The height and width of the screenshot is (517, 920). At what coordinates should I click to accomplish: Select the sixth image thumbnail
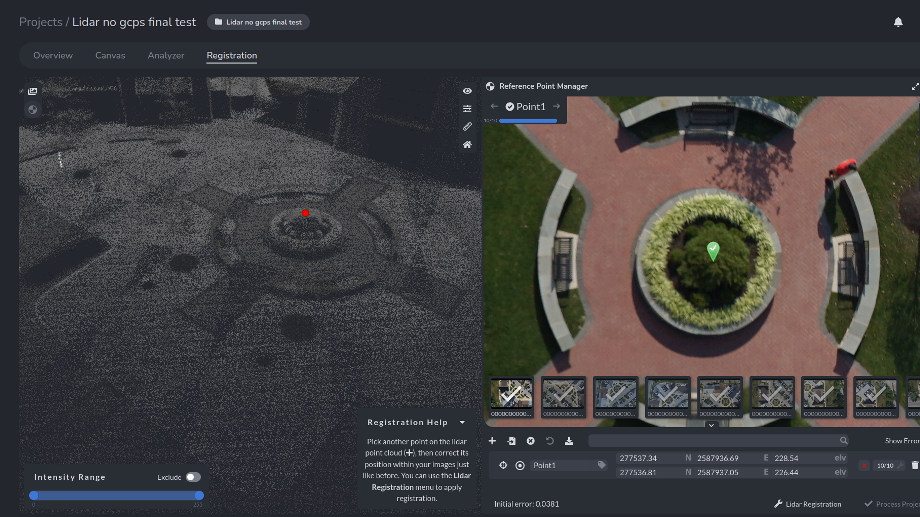point(772,397)
